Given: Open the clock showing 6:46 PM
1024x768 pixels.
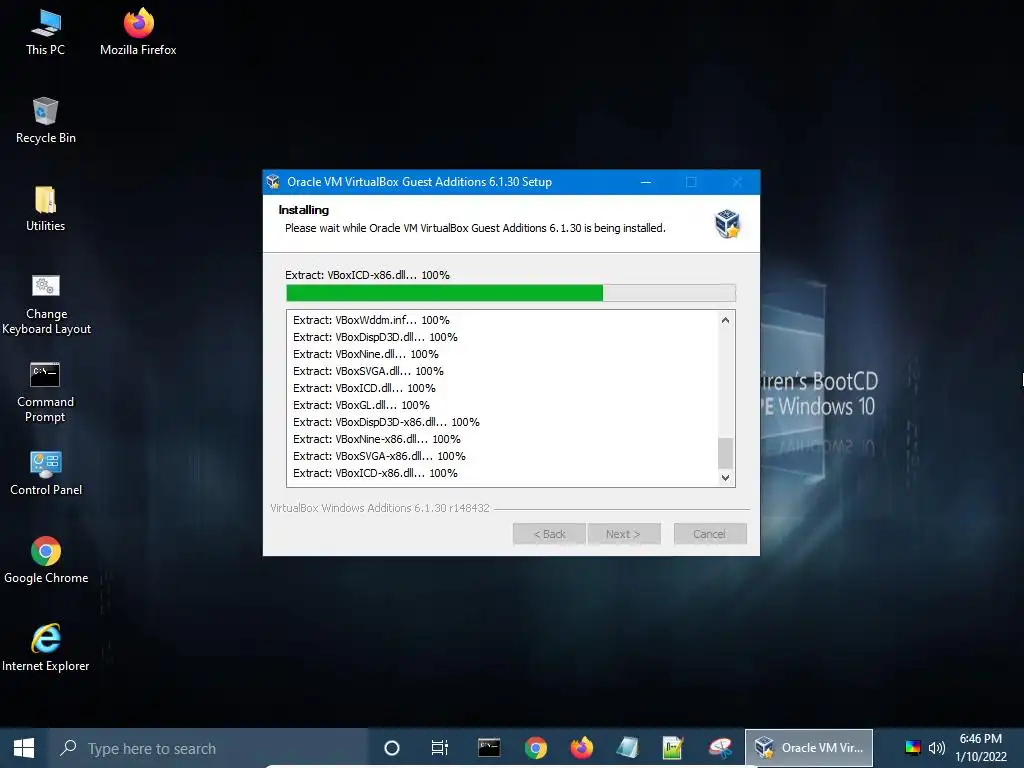Looking at the screenshot, I should point(980,748).
